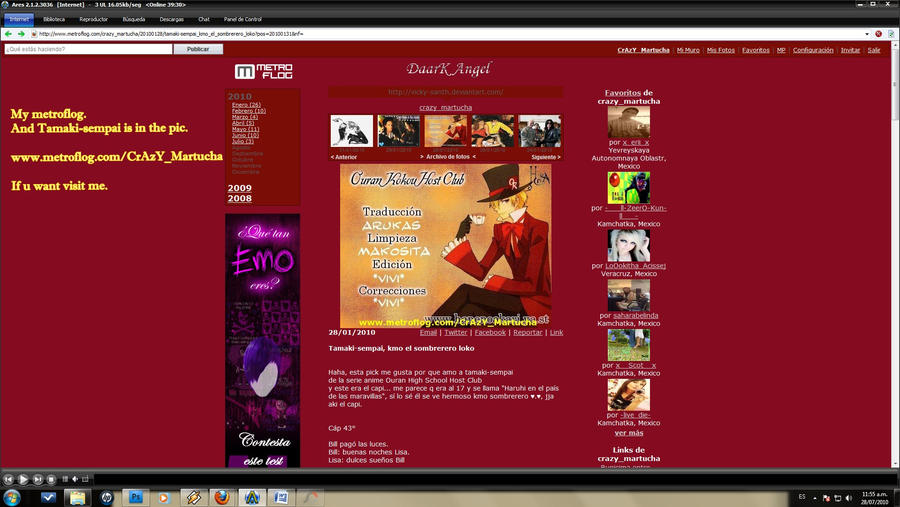This screenshot has height=507, width=900.
Task: Open the Ouran Kokou Host Club main image
Action: [445, 246]
